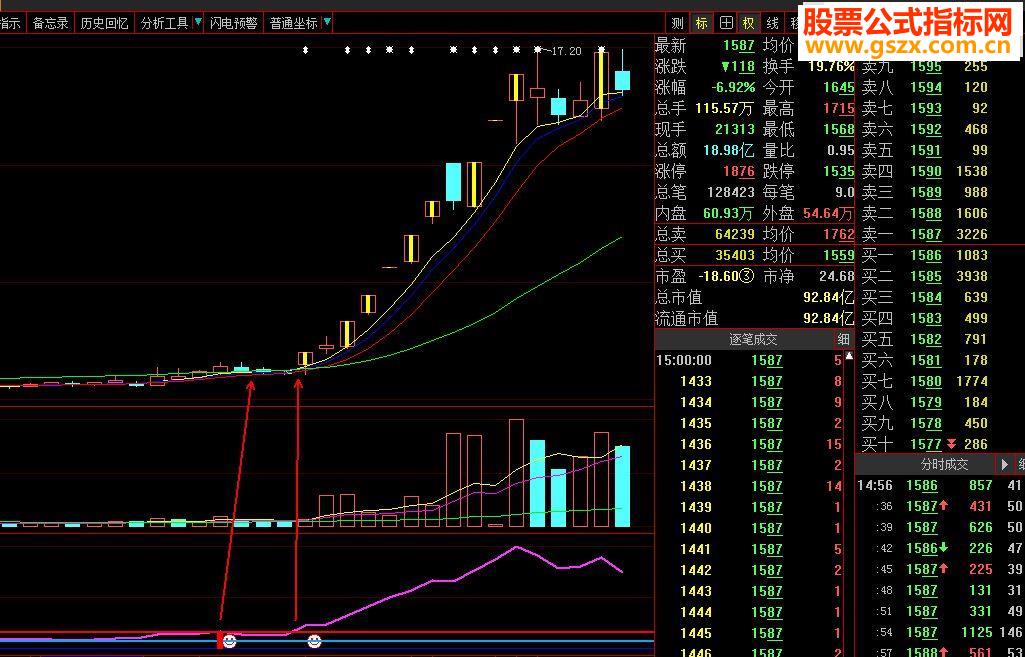Select the :42 trade row with 1586
This screenshot has height=657, width=1025.
click(940, 548)
